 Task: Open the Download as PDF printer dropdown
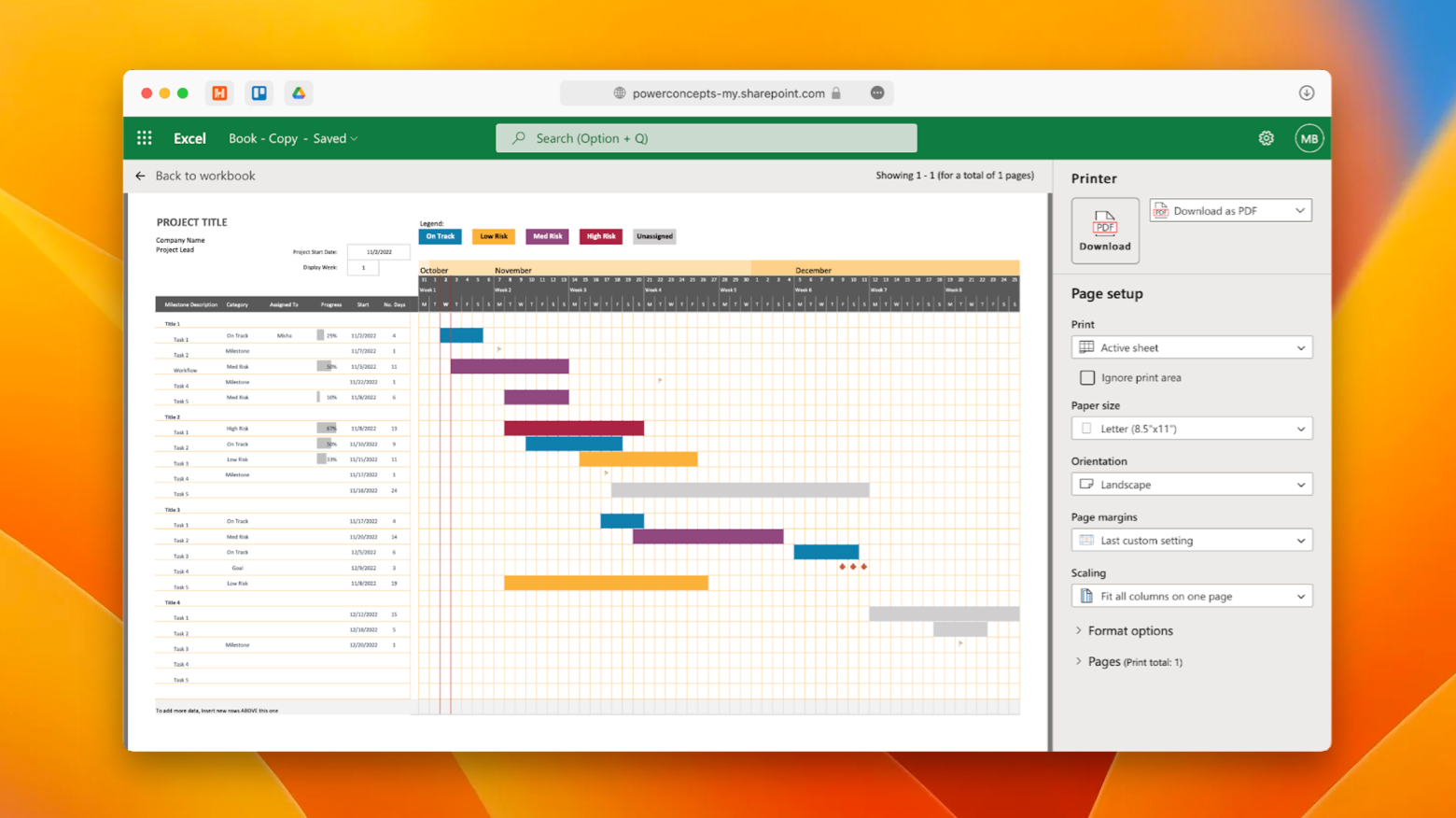click(x=1229, y=210)
